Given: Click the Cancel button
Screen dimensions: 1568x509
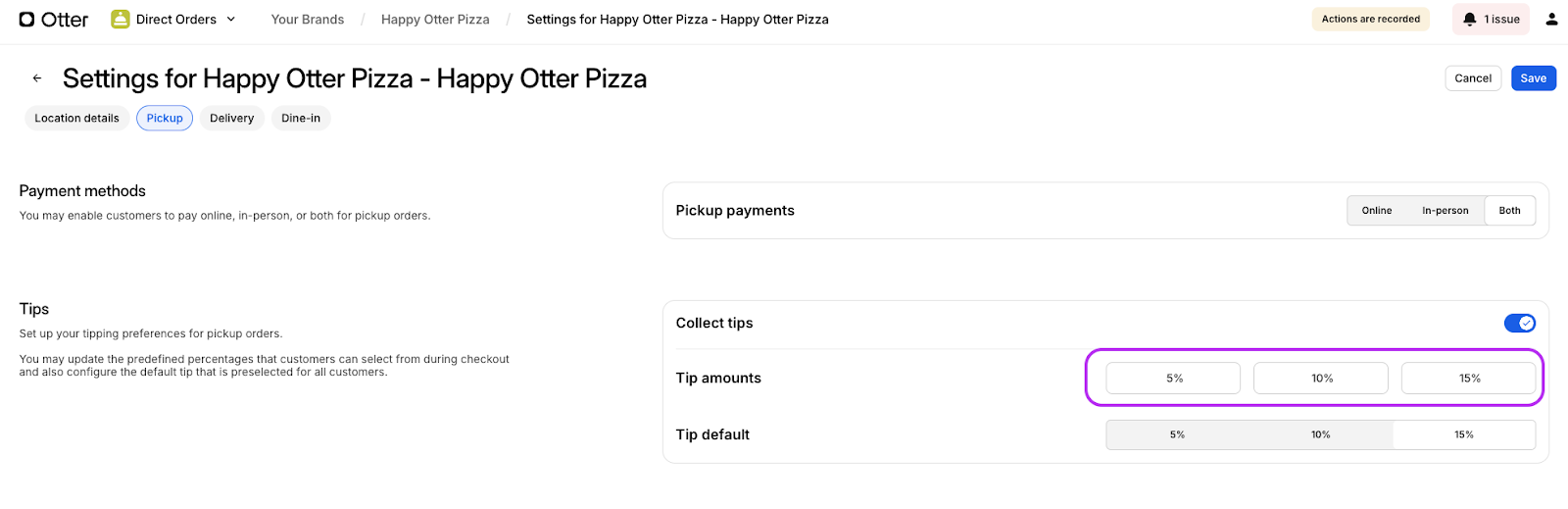Looking at the screenshot, I should [x=1472, y=78].
